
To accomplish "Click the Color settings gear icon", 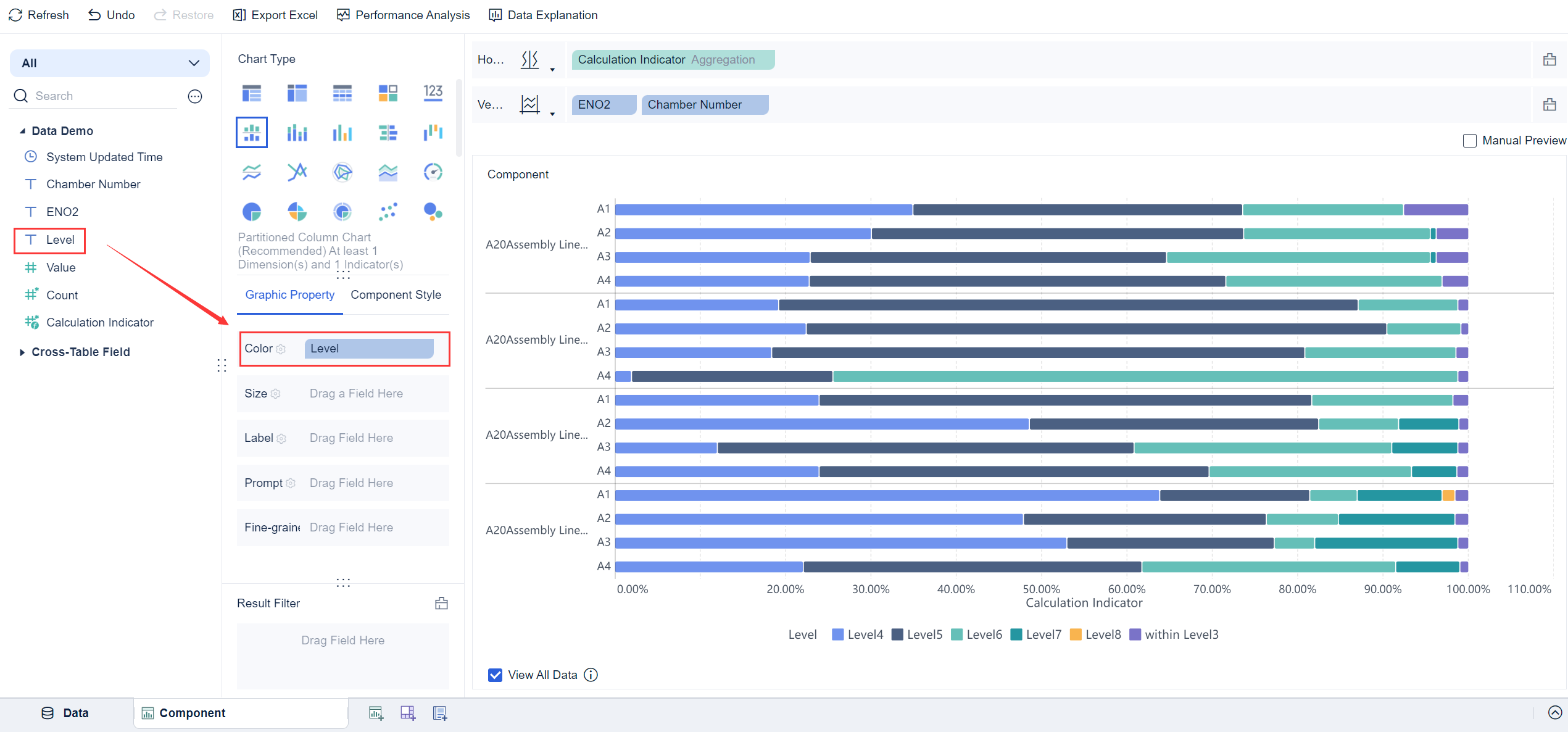I will (x=281, y=349).
